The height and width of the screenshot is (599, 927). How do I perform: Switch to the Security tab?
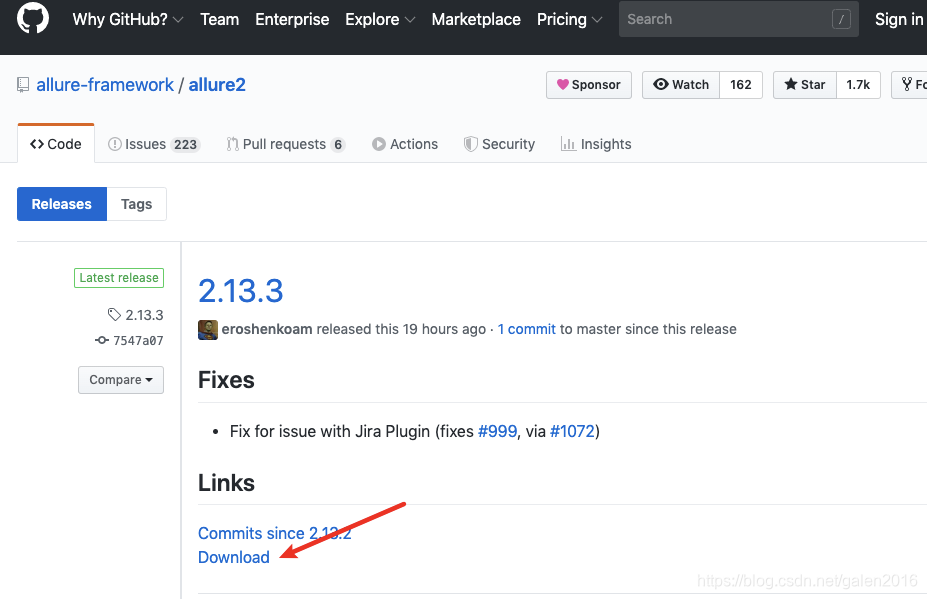coord(500,144)
